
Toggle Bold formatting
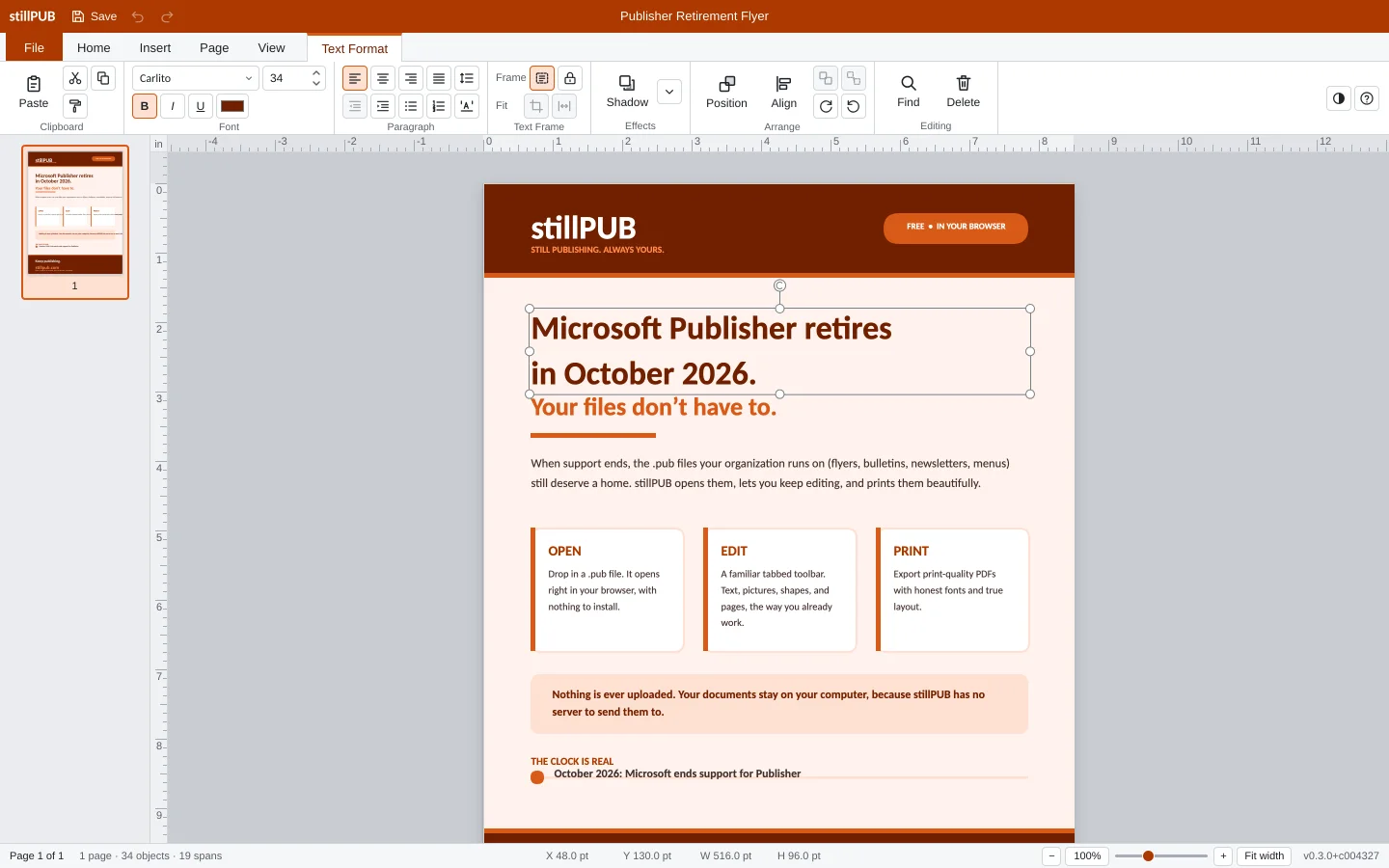point(145,106)
